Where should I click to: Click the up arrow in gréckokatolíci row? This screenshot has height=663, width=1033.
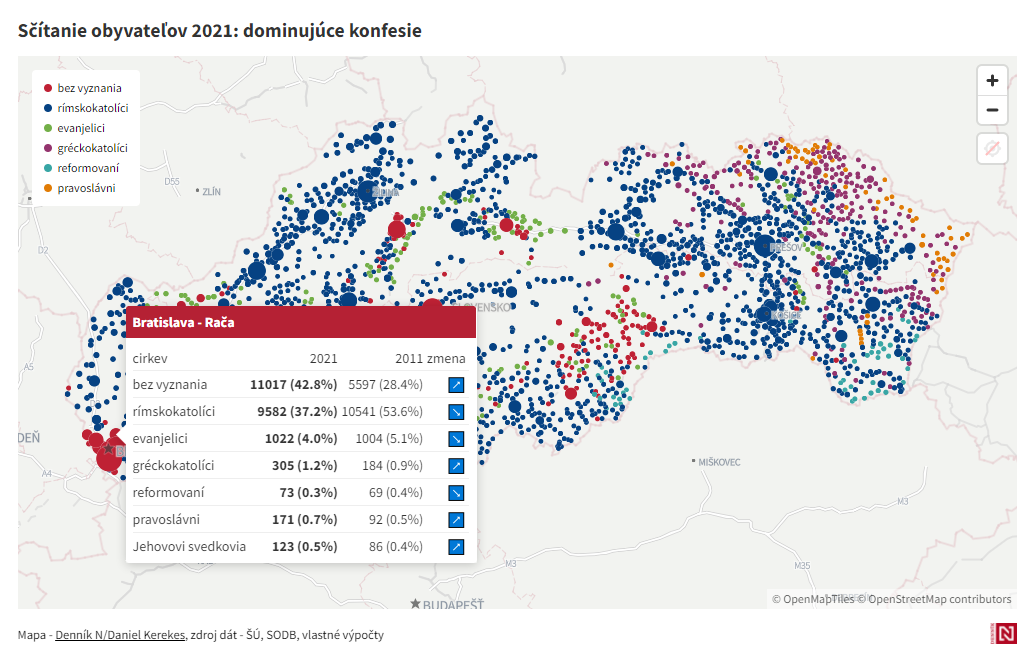(456, 465)
